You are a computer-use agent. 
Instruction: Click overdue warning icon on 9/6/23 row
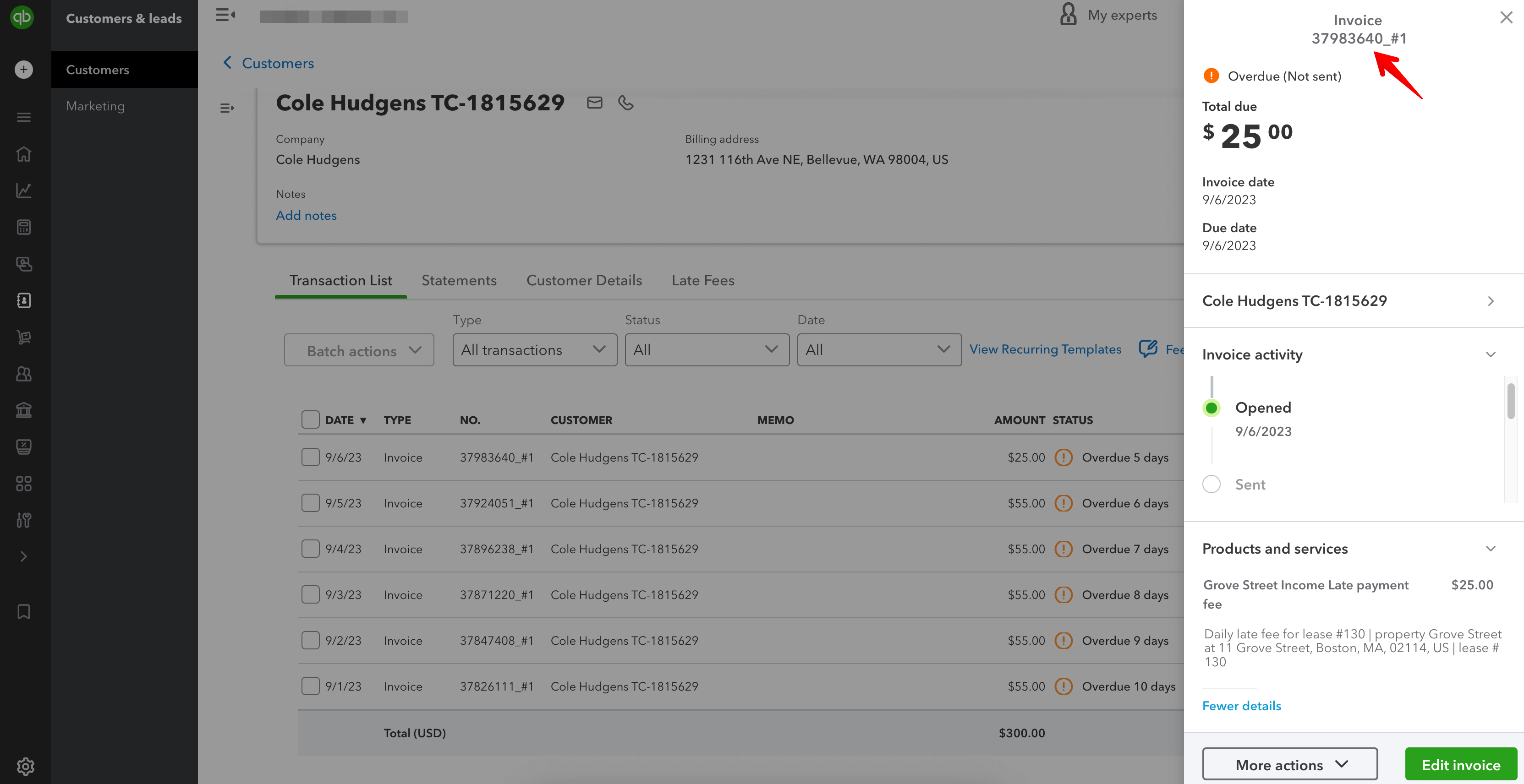click(x=1063, y=457)
